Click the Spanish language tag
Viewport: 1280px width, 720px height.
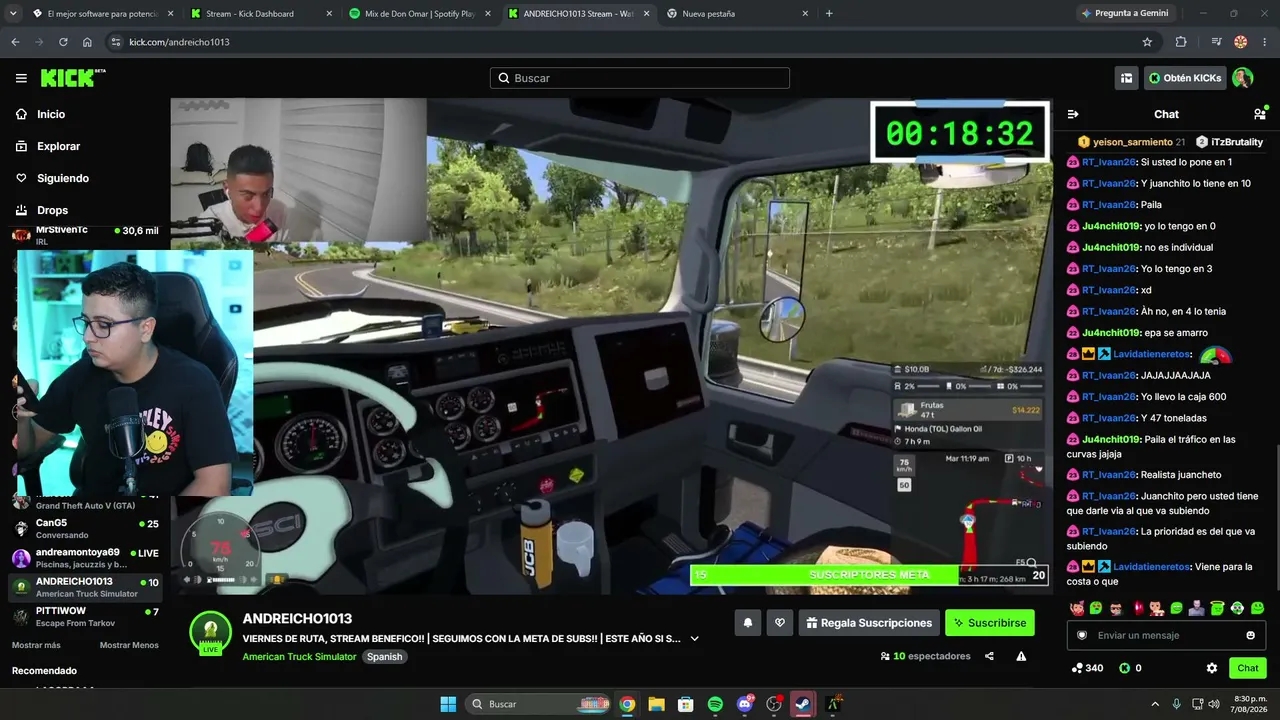coord(384,657)
